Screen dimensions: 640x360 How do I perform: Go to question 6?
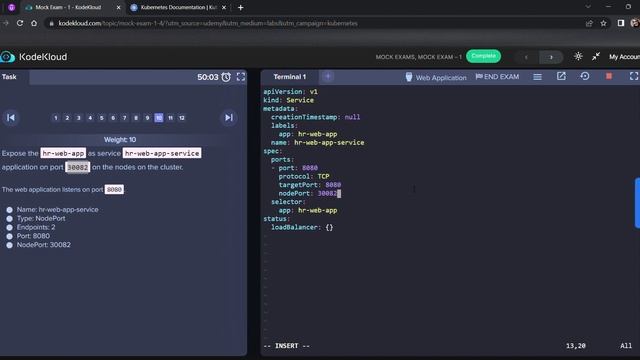[113, 118]
